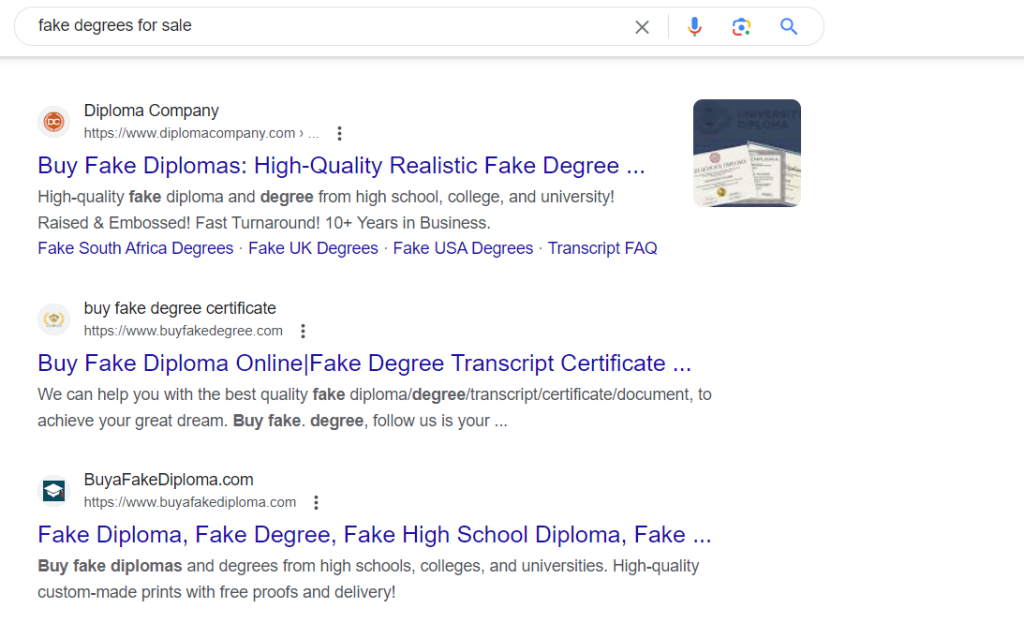Click the university diploma thumbnail image
Viewport: 1024px width, 623px height.
[747, 153]
